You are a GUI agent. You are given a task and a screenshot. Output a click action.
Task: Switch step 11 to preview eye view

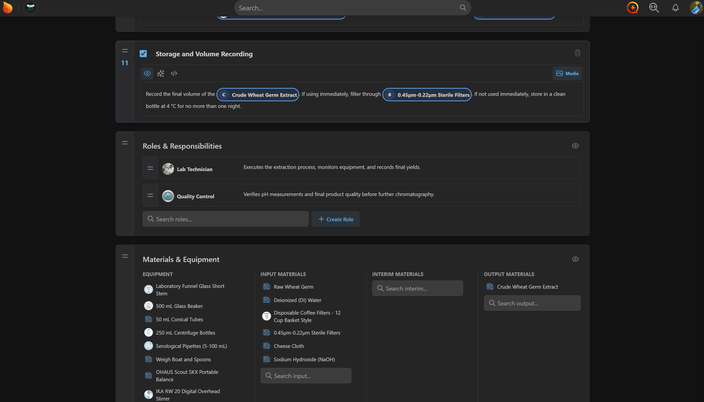tap(147, 73)
